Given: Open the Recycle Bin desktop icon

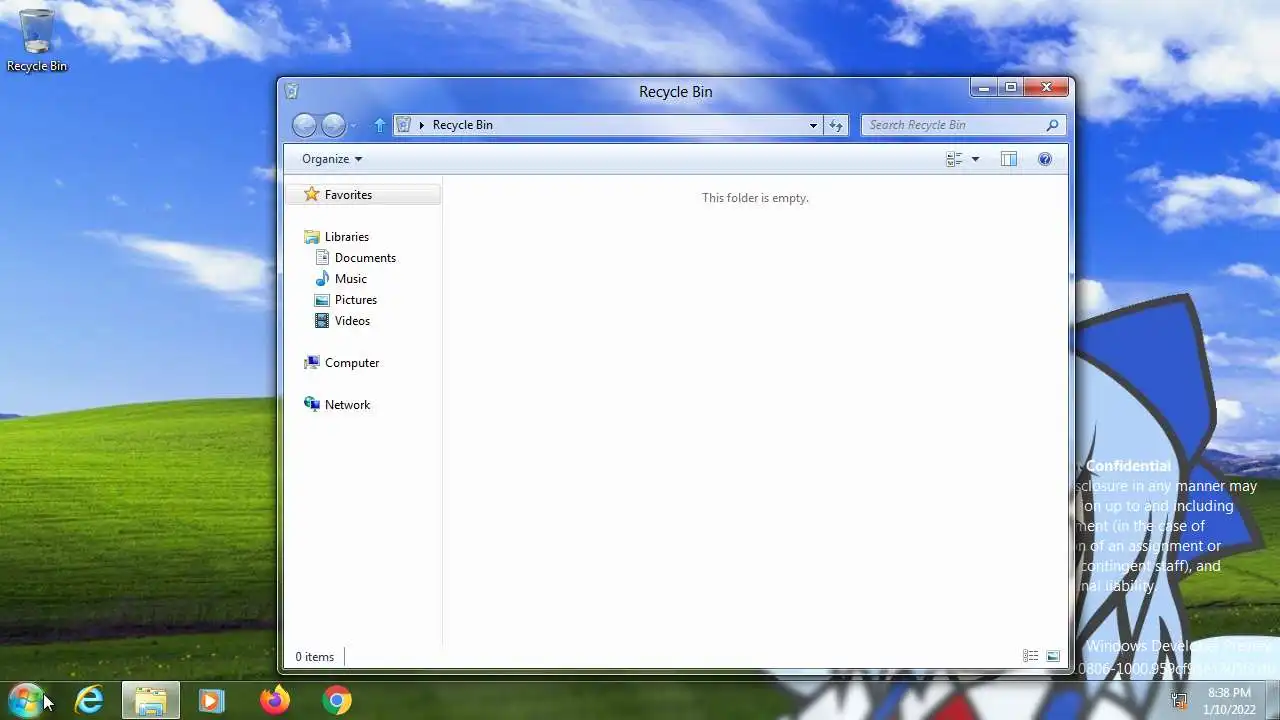Looking at the screenshot, I should 37,41.
